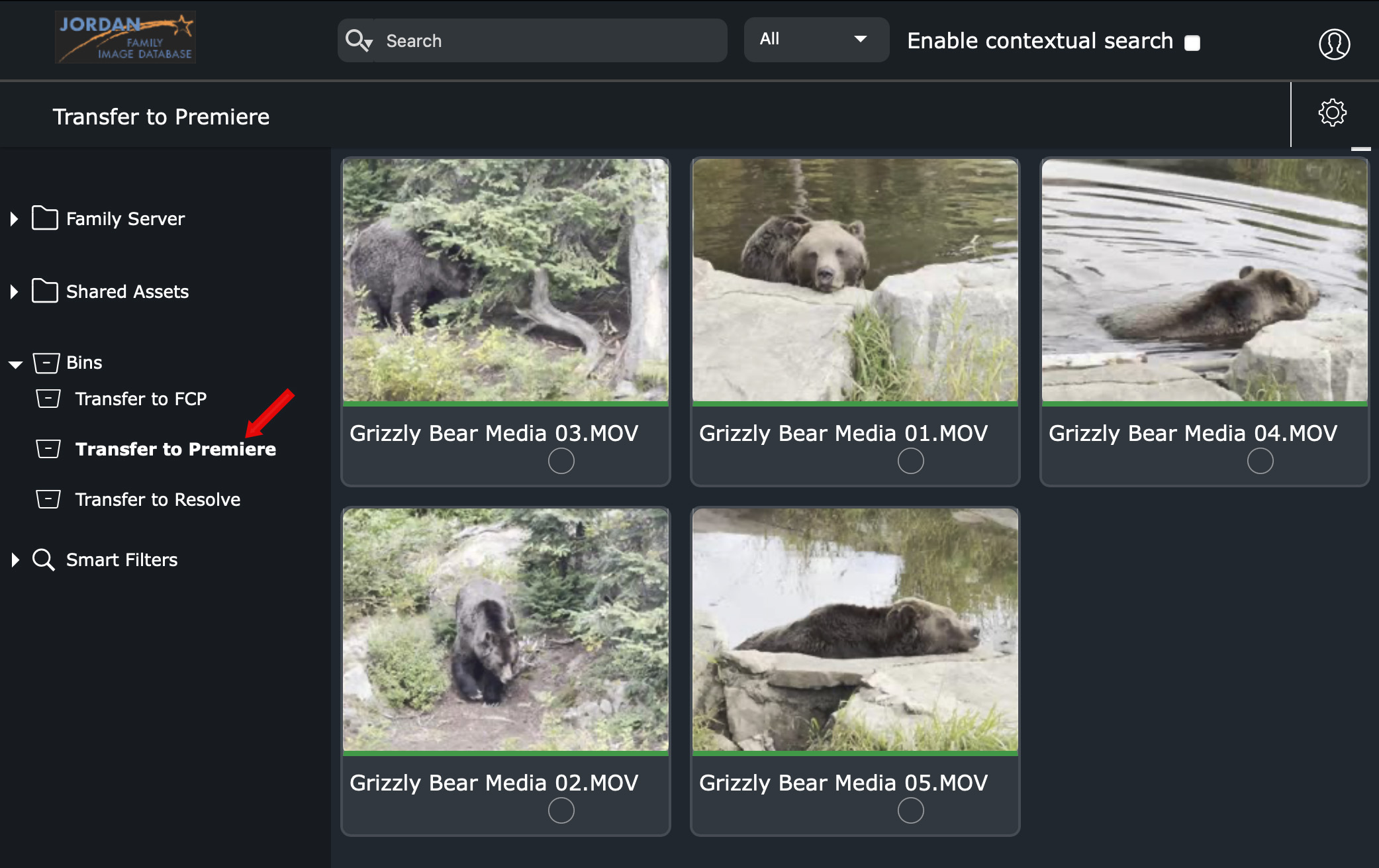Enable the contextual search checkbox
The height and width of the screenshot is (868, 1379).
coord(1192,43)
